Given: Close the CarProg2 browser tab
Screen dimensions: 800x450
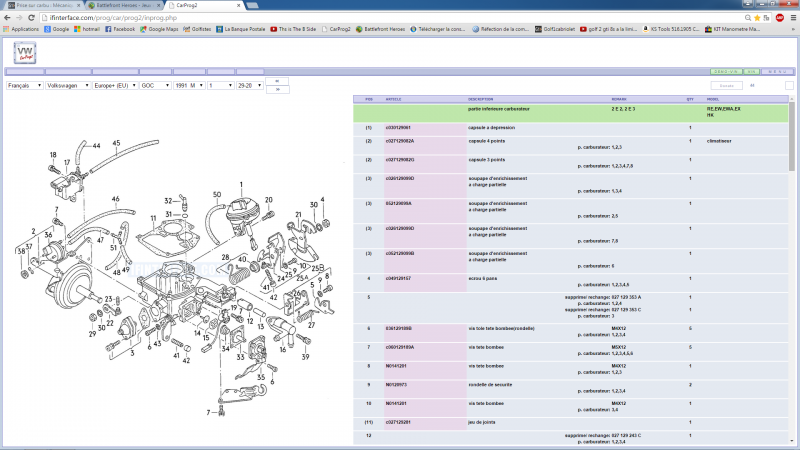Looking at the screenshot, I should click(x=238, y=6).
